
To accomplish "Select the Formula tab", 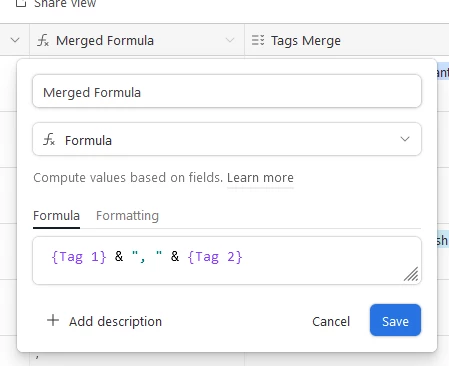I will tap(56, 216).
